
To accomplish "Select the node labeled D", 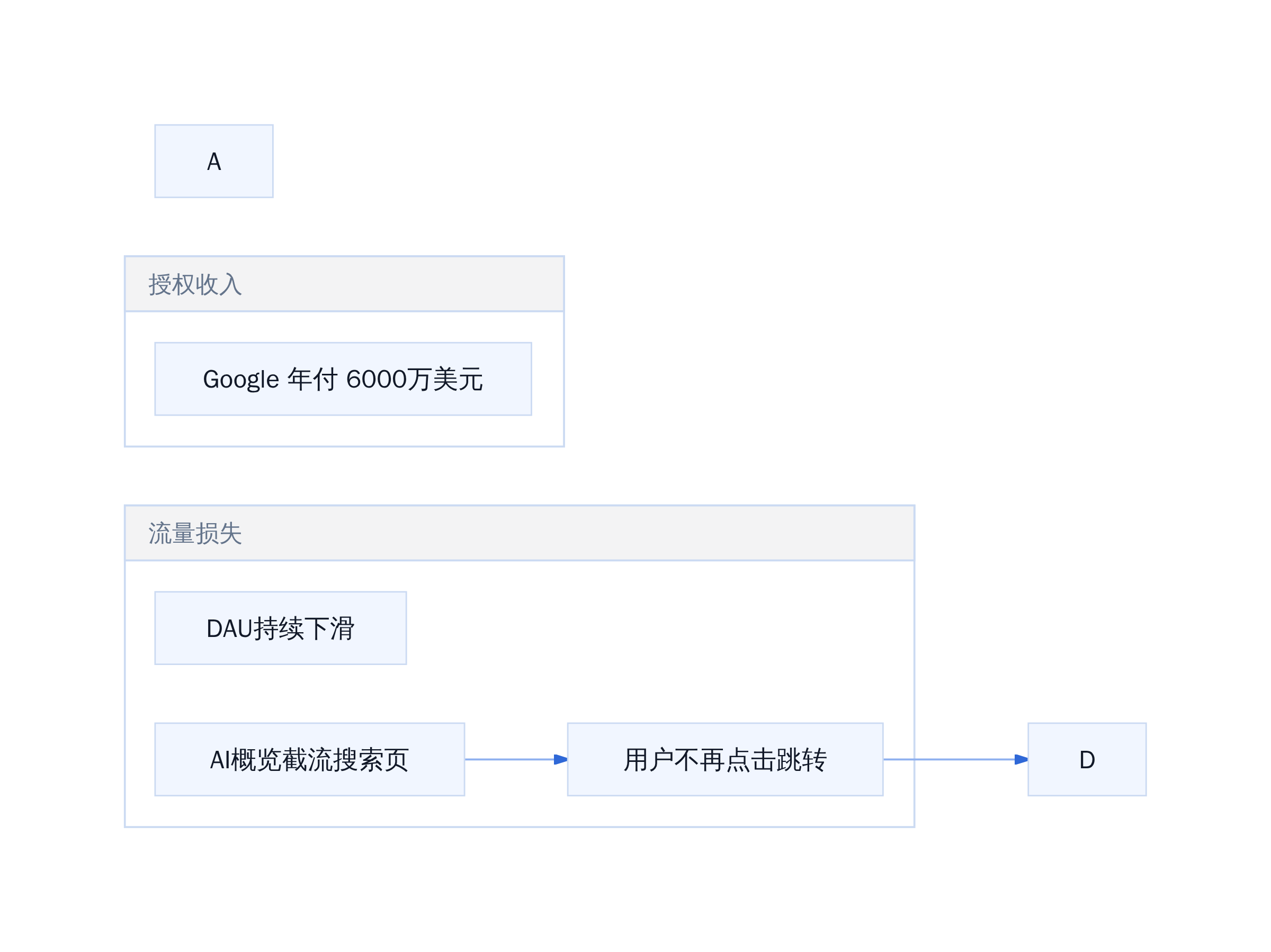I will (1087, 759).
